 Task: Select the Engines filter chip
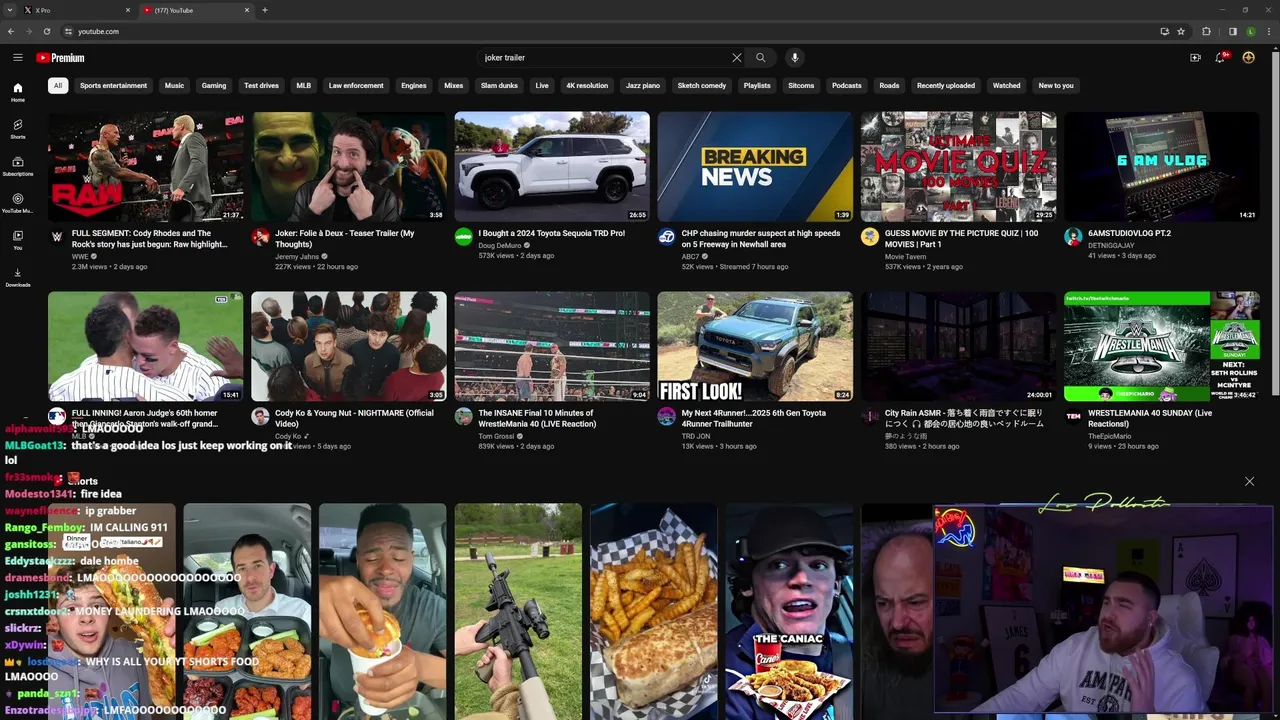point(414,86)
